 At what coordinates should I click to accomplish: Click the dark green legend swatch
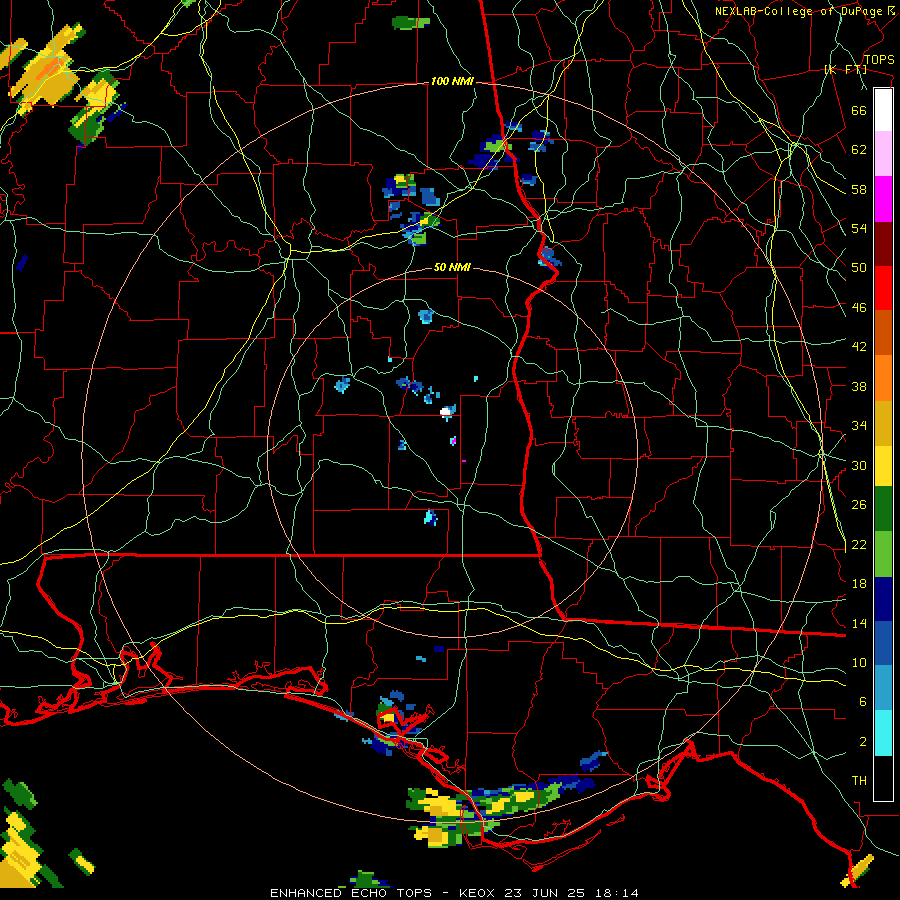883,509
